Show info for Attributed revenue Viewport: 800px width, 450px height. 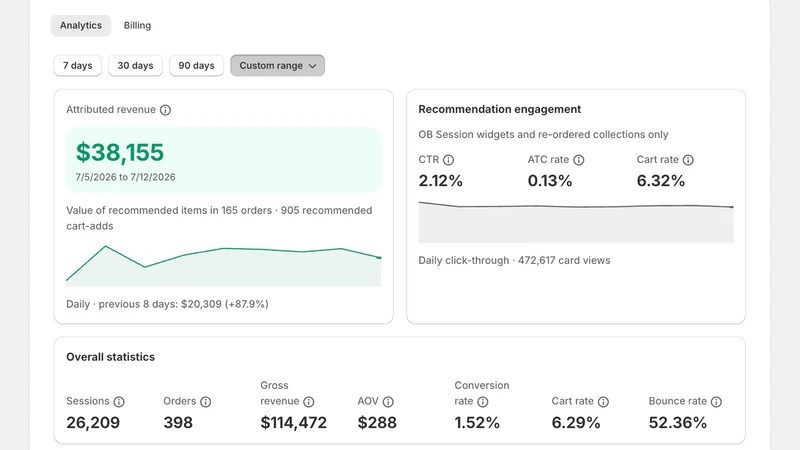tap(165, 110)
